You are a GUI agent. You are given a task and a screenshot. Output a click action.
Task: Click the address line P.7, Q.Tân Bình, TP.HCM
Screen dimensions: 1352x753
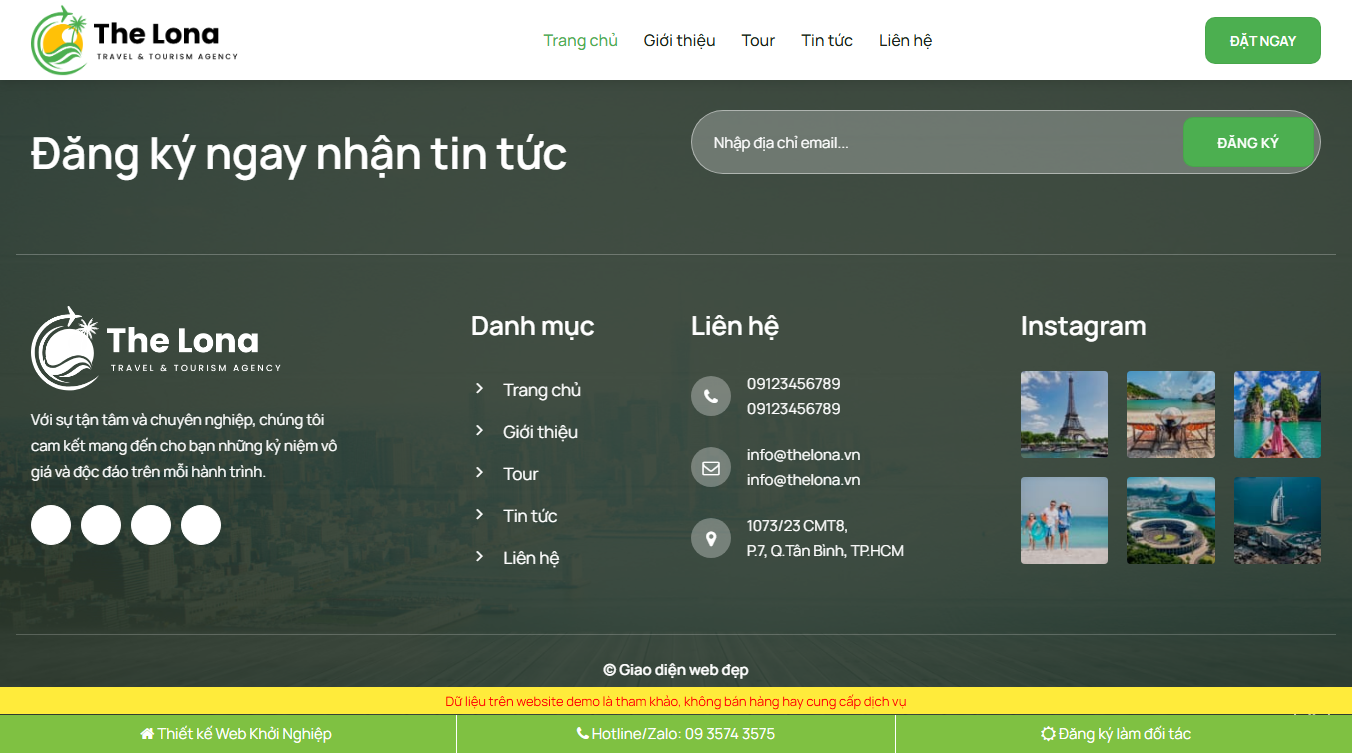tap(825, 550)
